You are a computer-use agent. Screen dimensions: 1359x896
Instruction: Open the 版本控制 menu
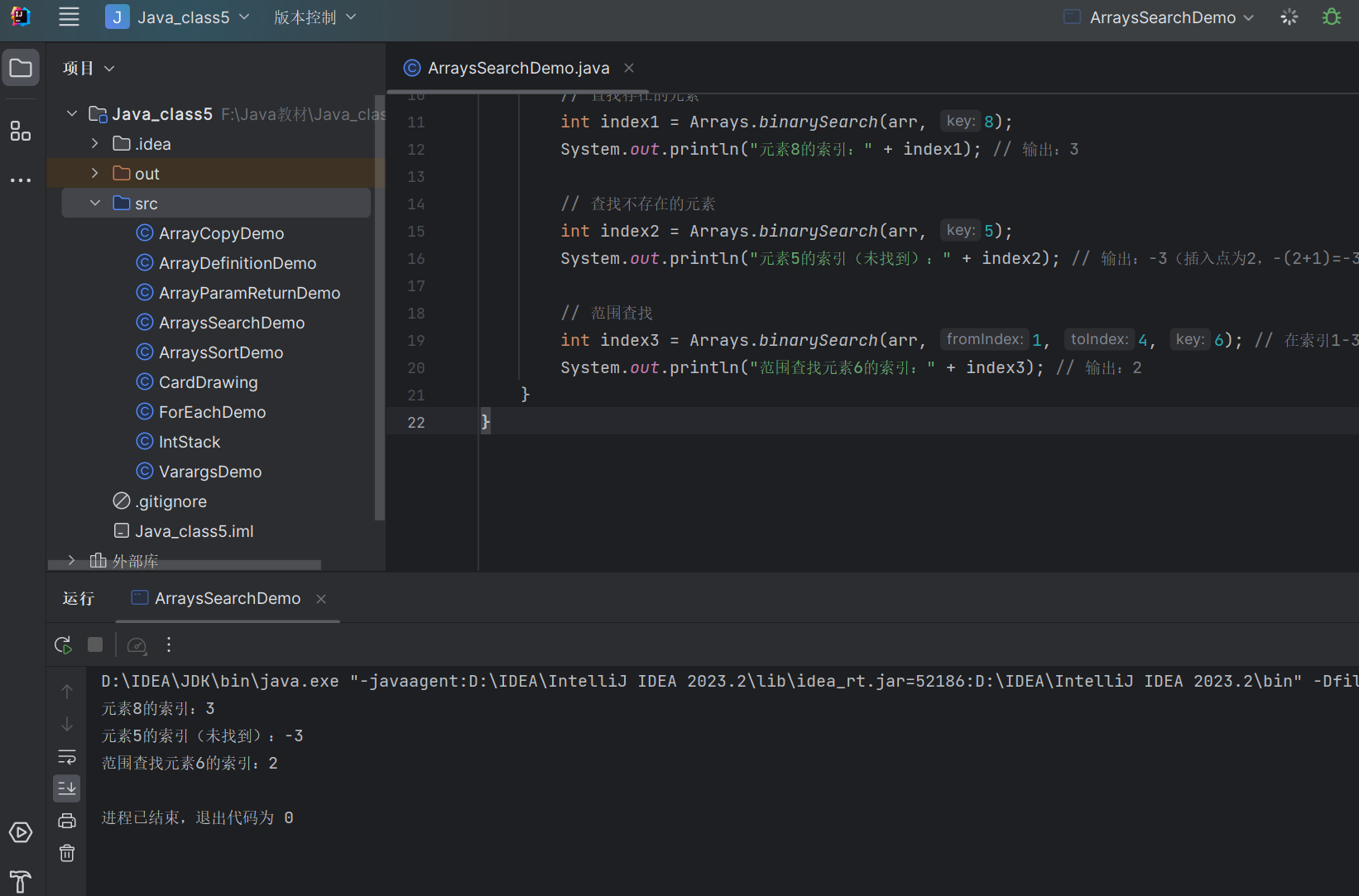[x=315, y=17]
